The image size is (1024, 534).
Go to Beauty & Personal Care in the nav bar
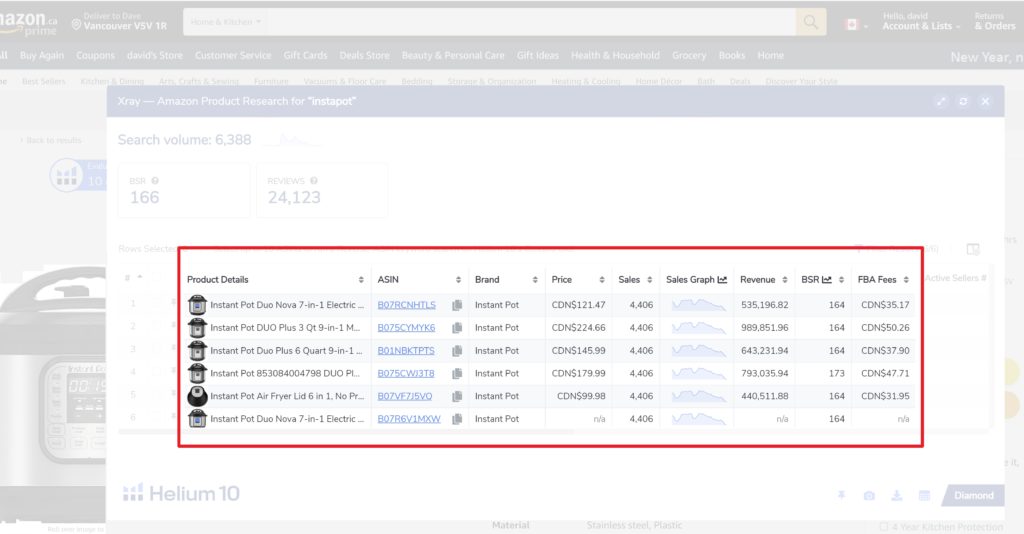[453, 56]
